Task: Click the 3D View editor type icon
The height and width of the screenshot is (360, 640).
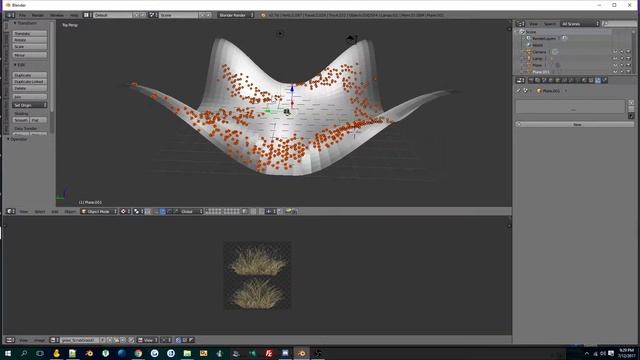Action: click(x=11, y=211)
